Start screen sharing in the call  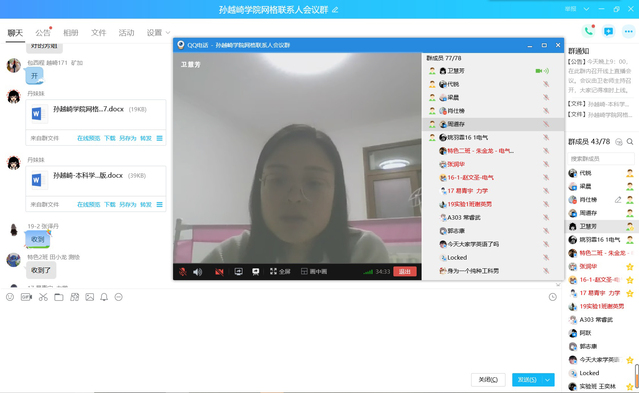click(x=239, y=272)
